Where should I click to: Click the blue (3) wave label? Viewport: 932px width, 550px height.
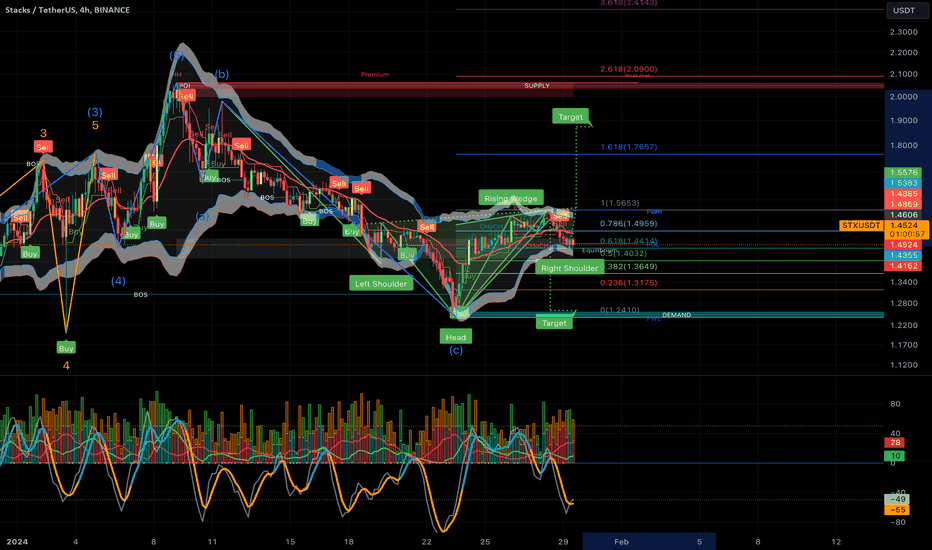coord(95,112)
